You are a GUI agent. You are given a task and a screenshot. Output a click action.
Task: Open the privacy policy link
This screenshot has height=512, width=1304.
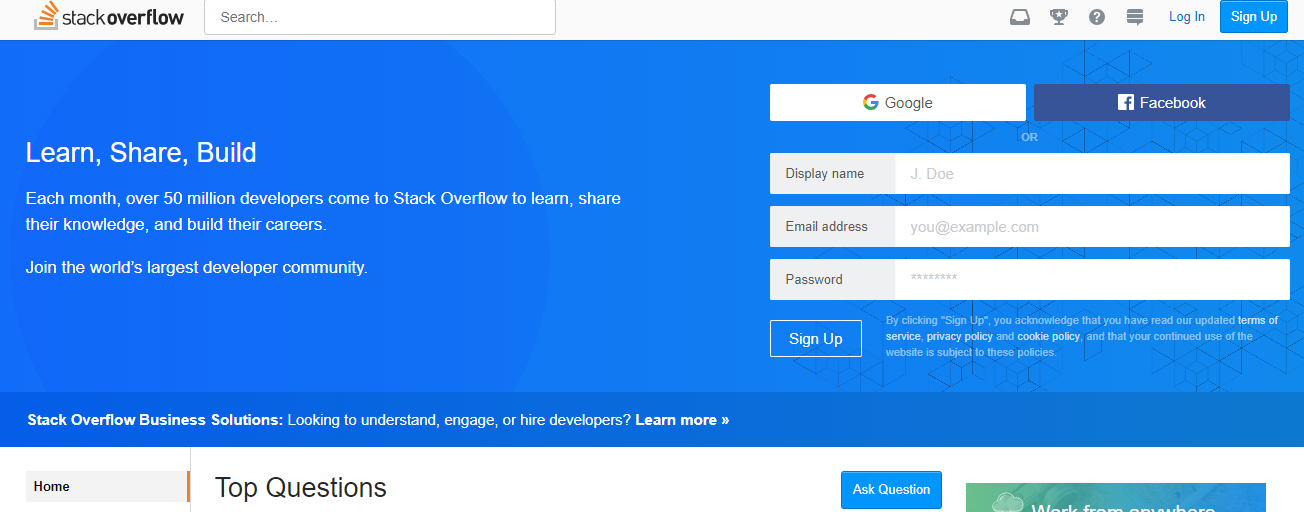(x=959, y=337)
